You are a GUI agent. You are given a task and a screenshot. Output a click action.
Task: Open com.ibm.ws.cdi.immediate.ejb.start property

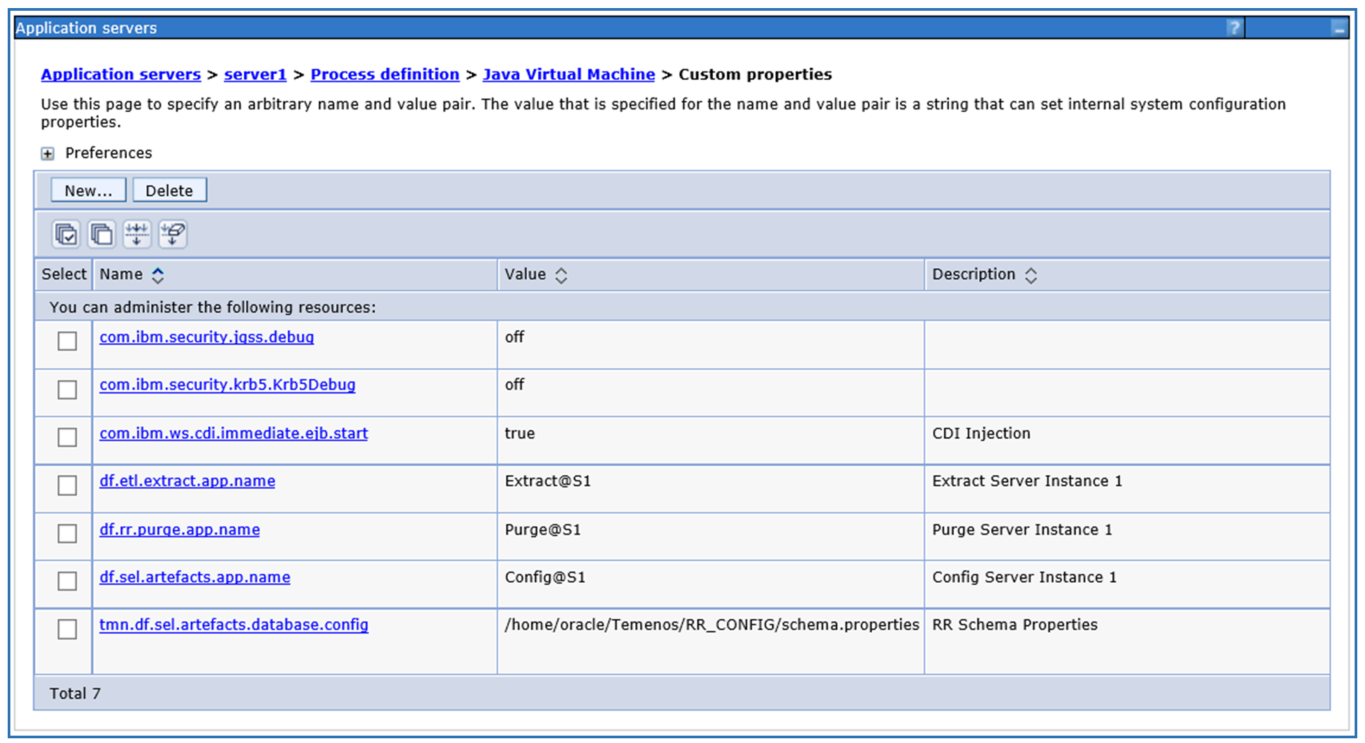[x=233, y=433]
